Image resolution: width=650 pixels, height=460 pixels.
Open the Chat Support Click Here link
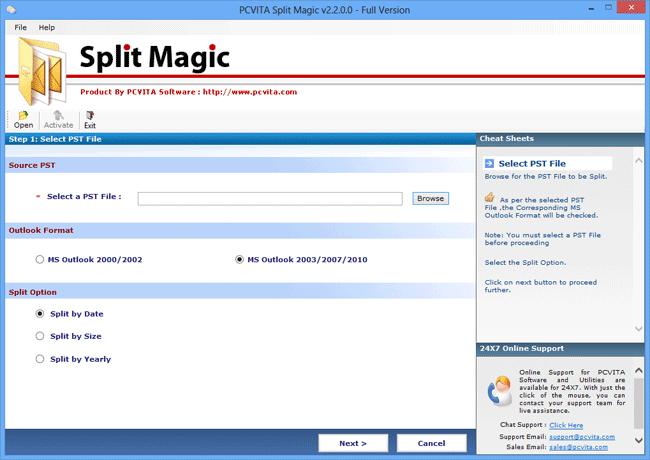(x=566, y=425)
